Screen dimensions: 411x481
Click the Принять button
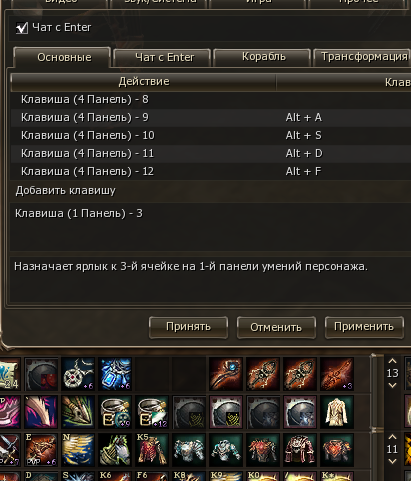coord(188,327)
